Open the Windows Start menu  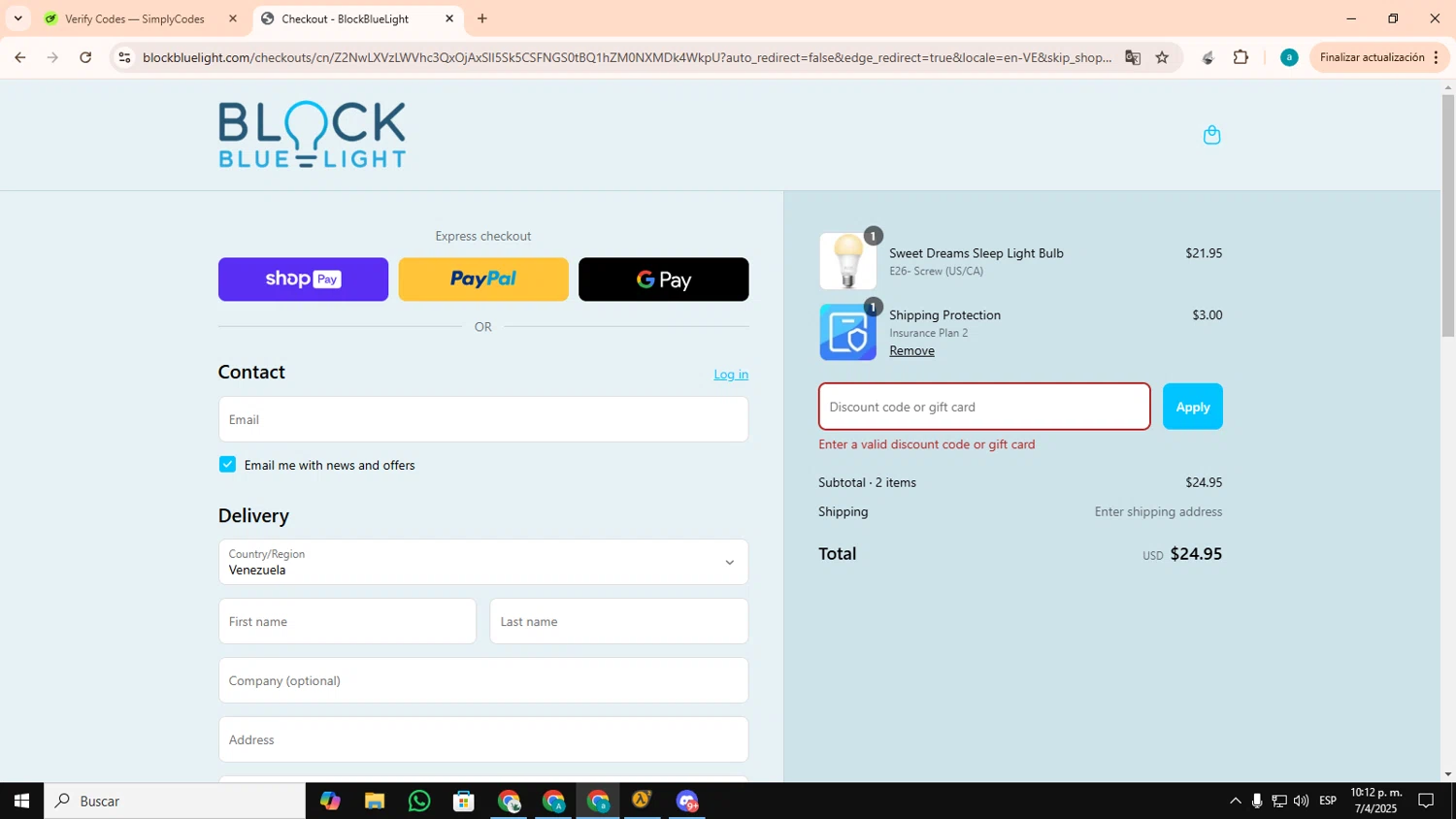(21, 801)
